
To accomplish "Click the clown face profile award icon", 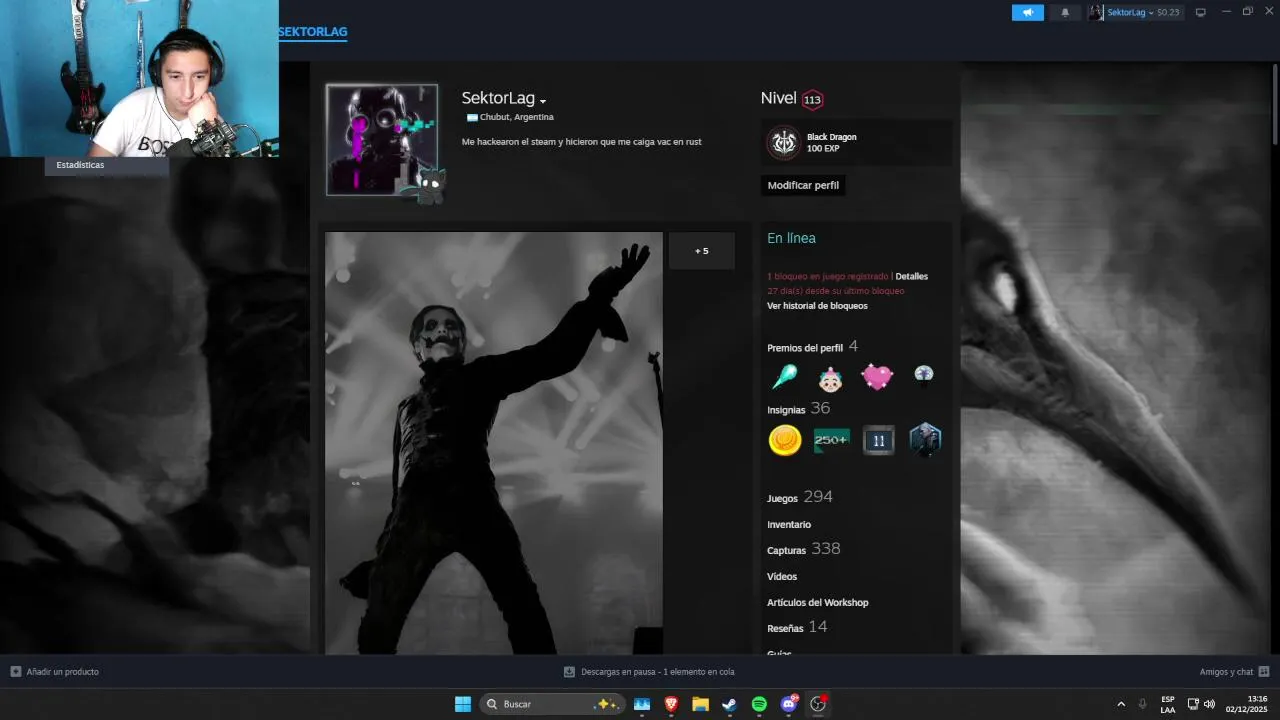I will (830, 378).
